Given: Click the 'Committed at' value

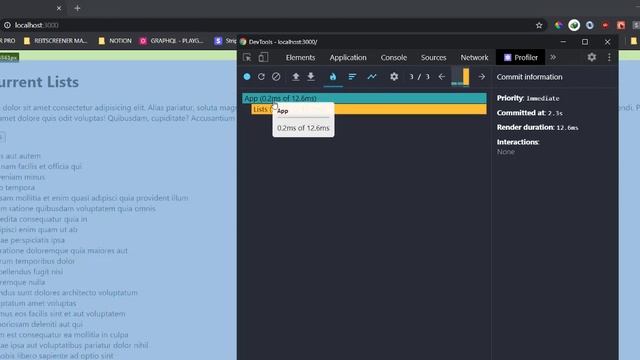Looking at the screenshot, I should click(555, 113).
